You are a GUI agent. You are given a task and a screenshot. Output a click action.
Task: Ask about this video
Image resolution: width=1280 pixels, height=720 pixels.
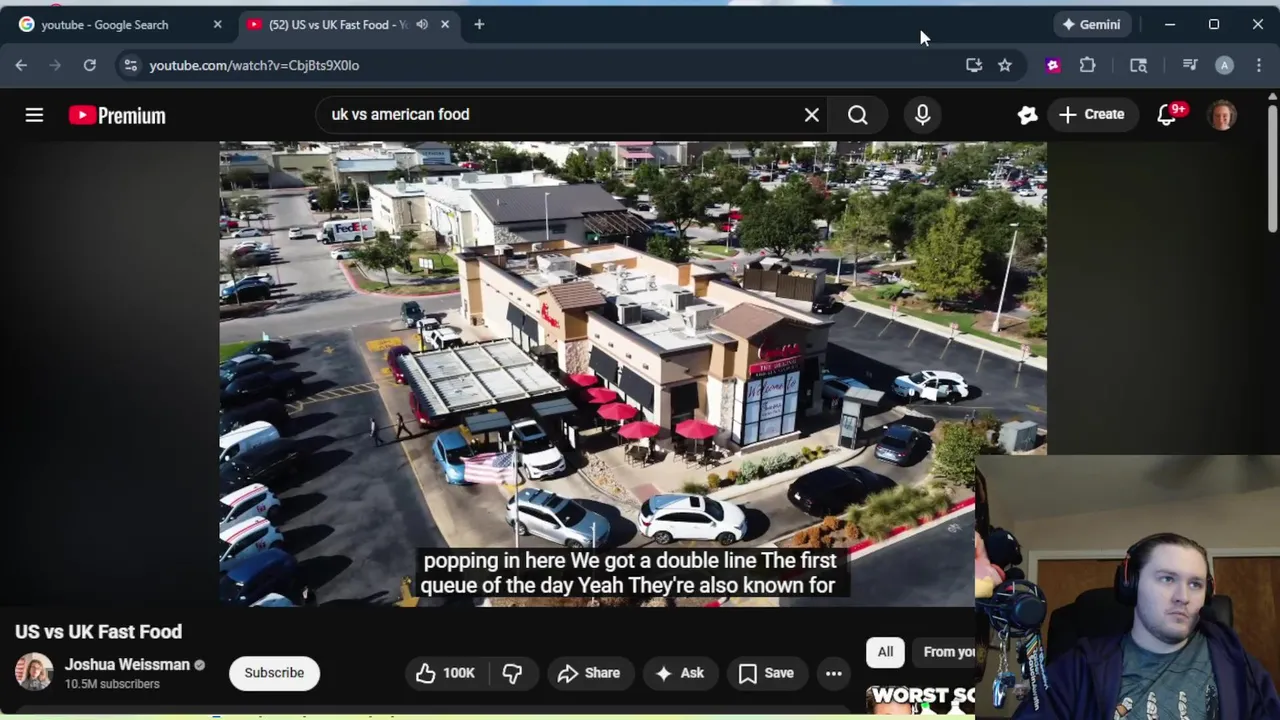[x=679, y=673]
